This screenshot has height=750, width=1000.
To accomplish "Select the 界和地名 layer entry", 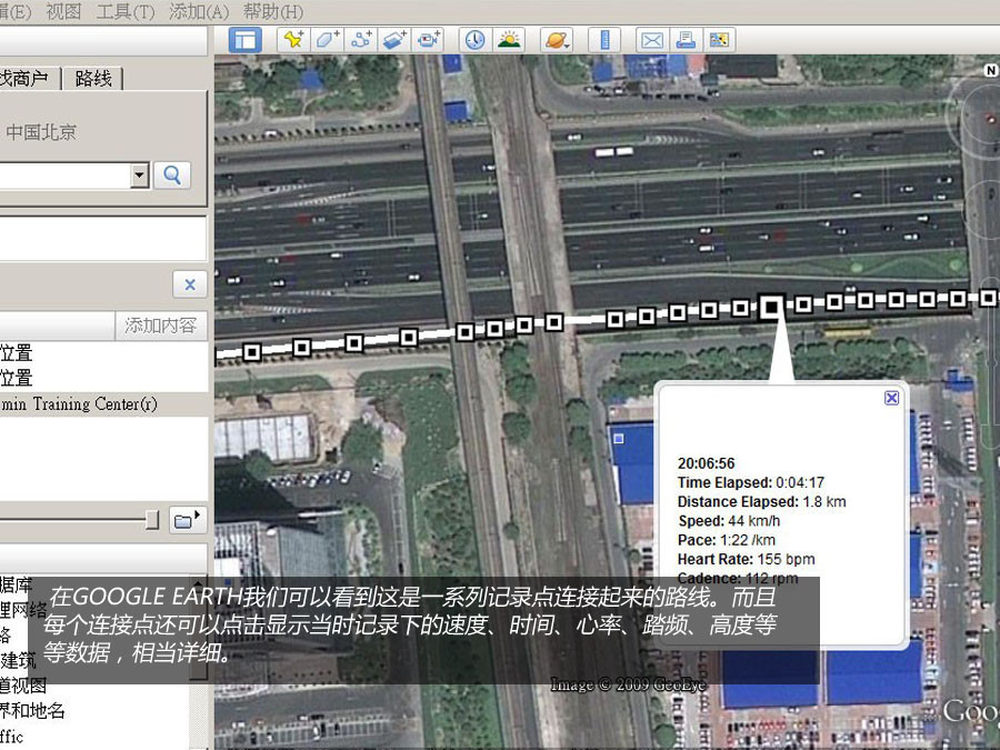I will pyautogui.click(x=32, y=710).
